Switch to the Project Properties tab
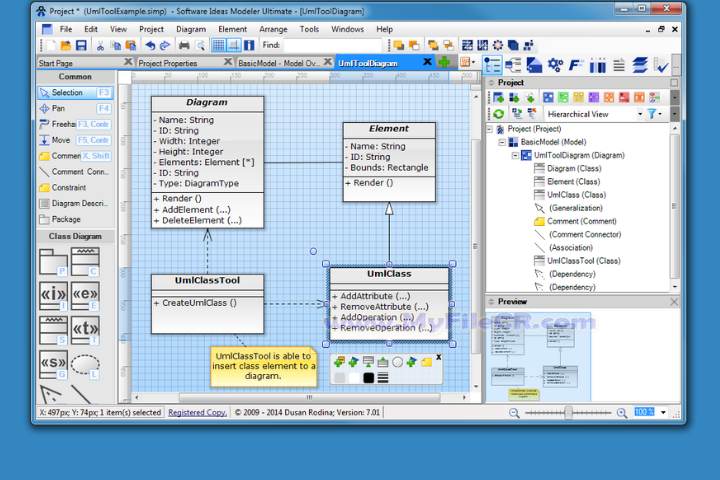 pos(168,63)
